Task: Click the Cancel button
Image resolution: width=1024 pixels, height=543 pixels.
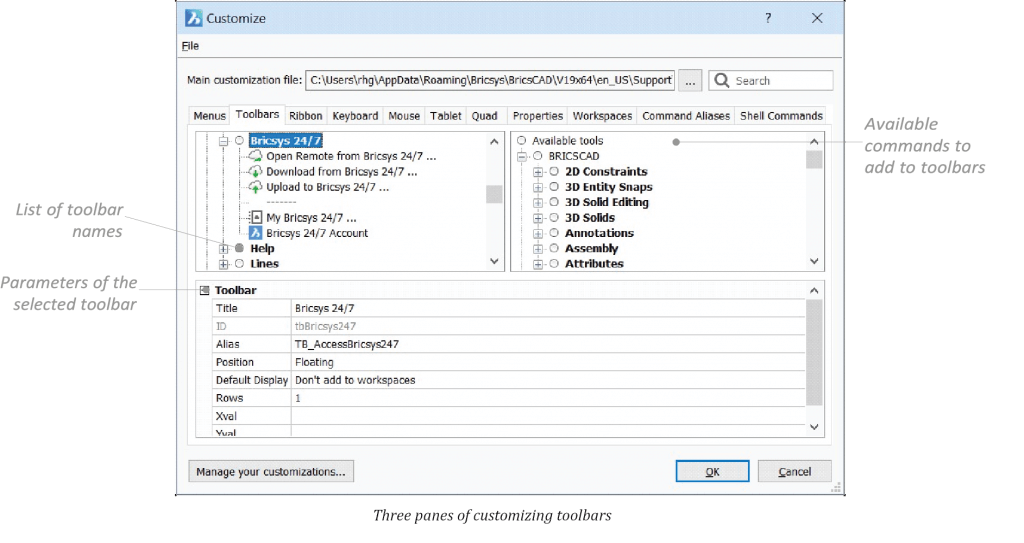Action: point(795,471)
